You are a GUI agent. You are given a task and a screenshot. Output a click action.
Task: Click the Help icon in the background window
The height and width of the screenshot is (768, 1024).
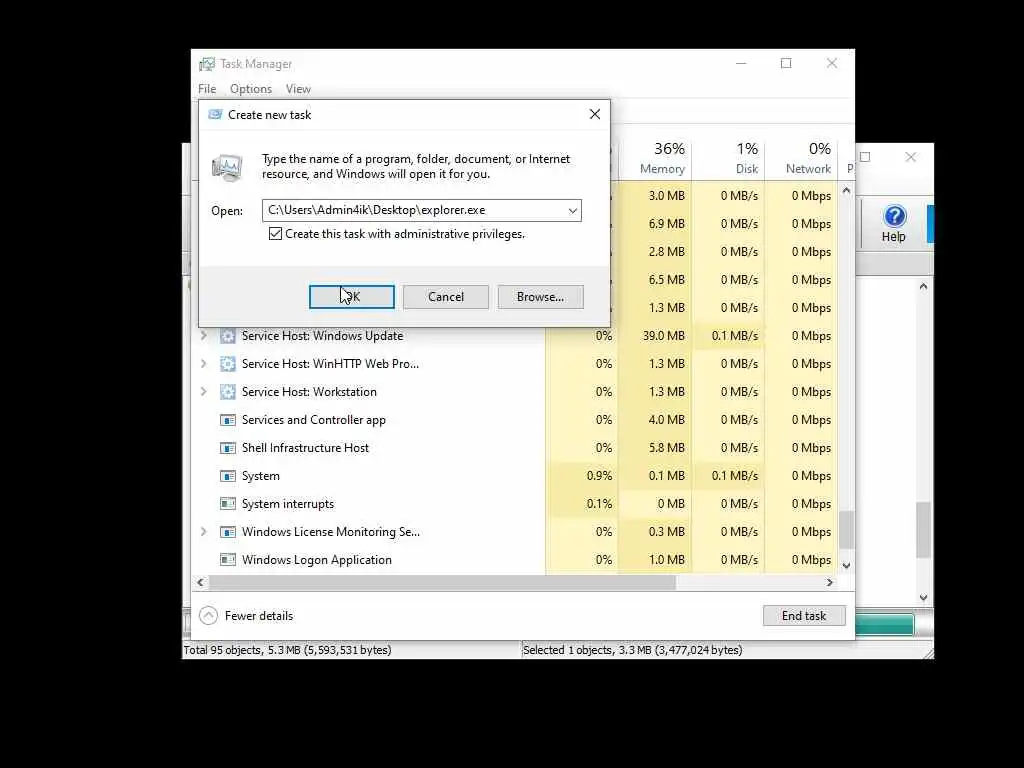[x=894, y=216]
